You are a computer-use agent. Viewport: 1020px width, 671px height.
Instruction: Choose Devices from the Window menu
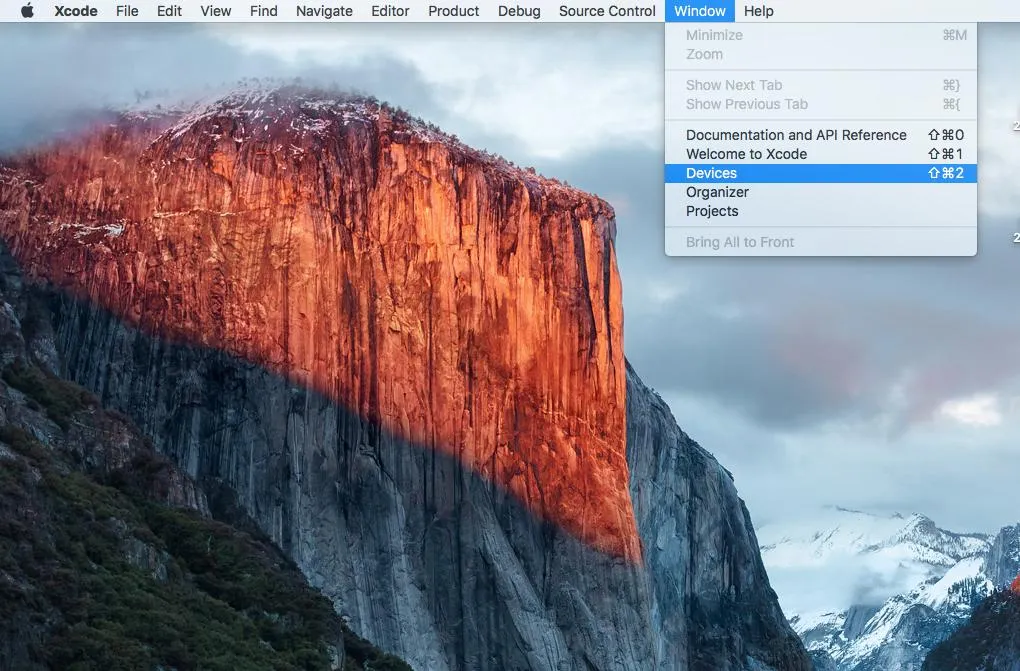point(820,173)
